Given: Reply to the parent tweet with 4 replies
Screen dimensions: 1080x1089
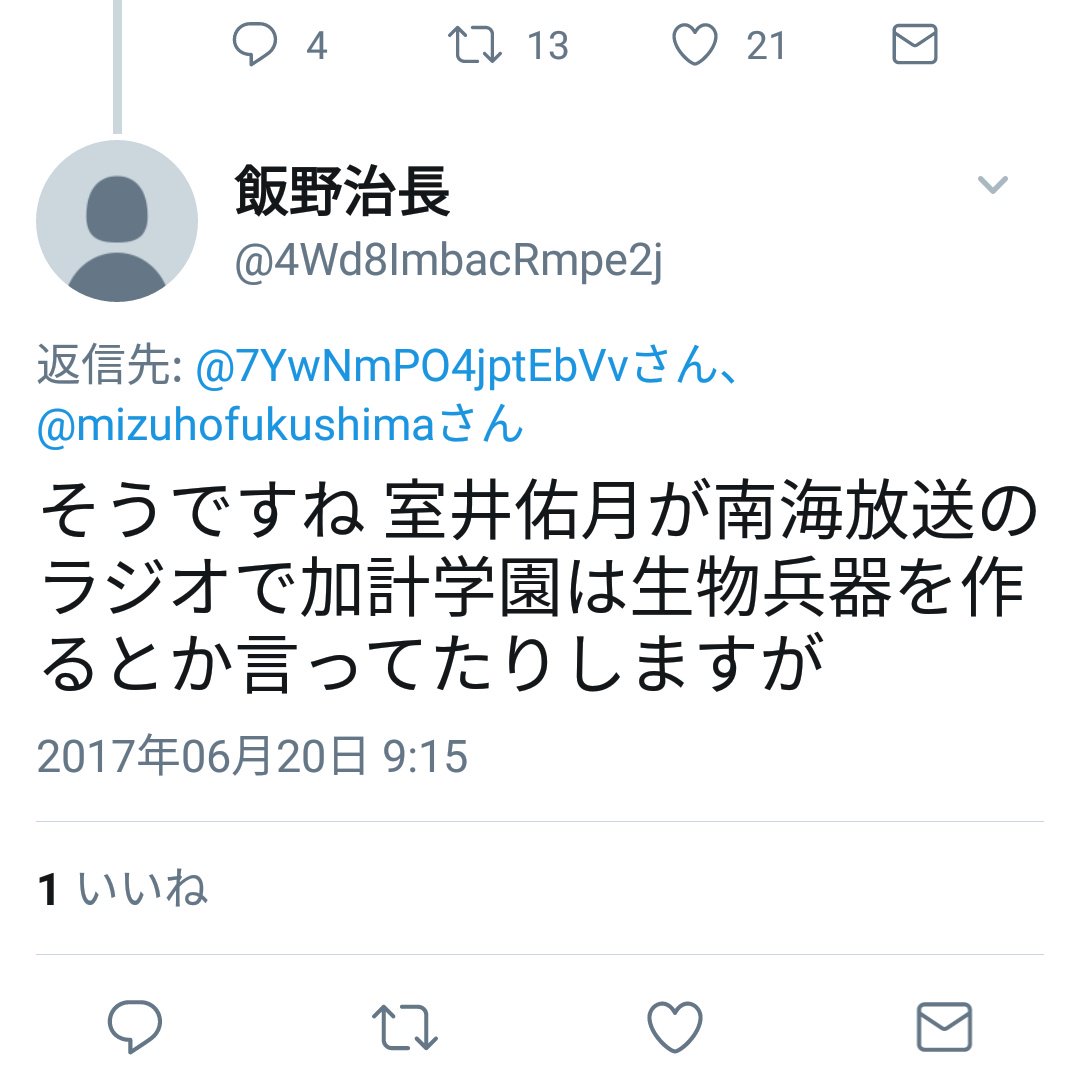Looking at the screenshot, I should 254,44.
